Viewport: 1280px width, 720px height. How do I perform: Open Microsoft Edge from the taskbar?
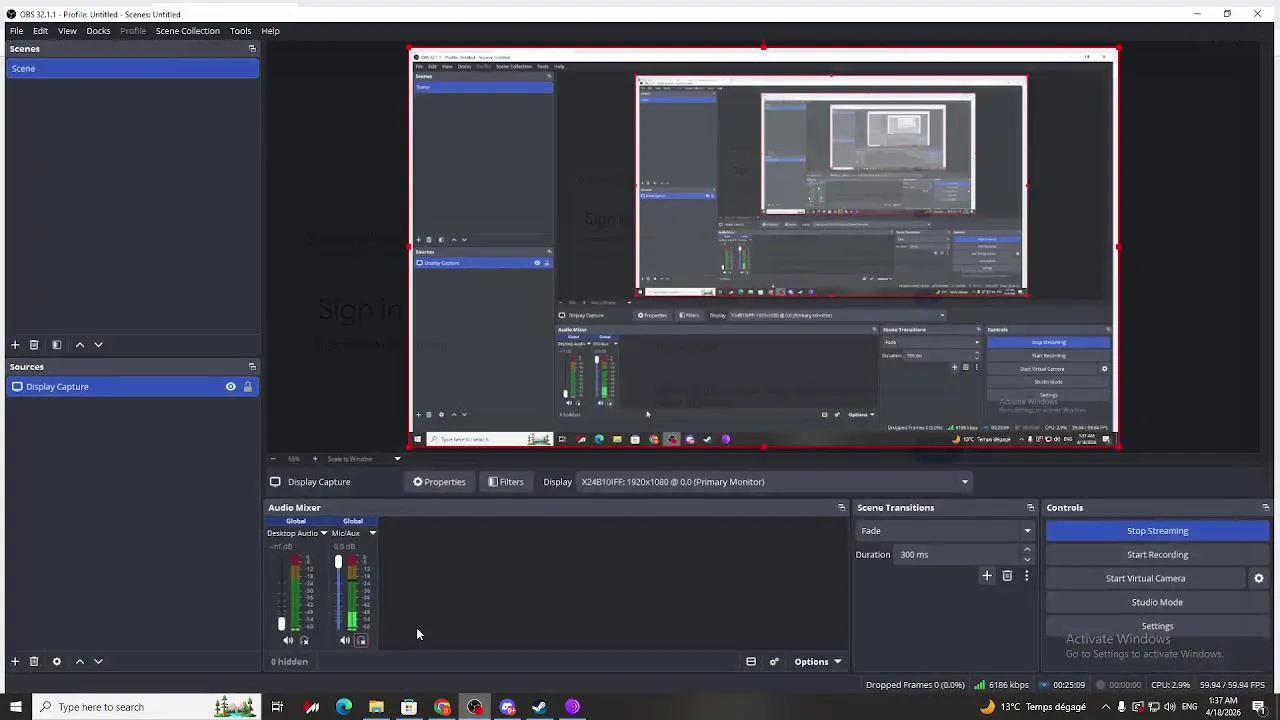(x=344, y=707)
